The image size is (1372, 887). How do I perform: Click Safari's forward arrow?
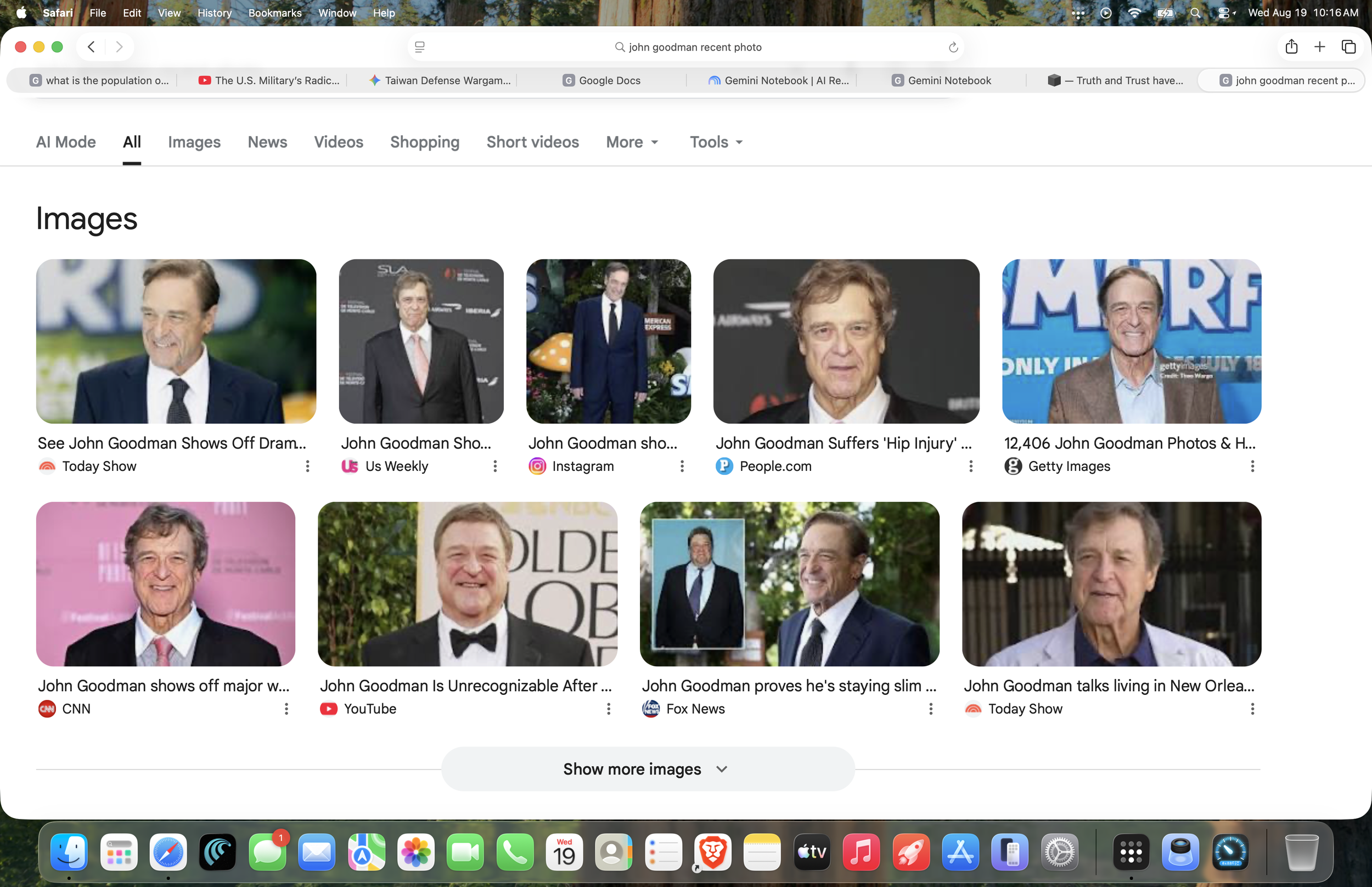[119, 47]
